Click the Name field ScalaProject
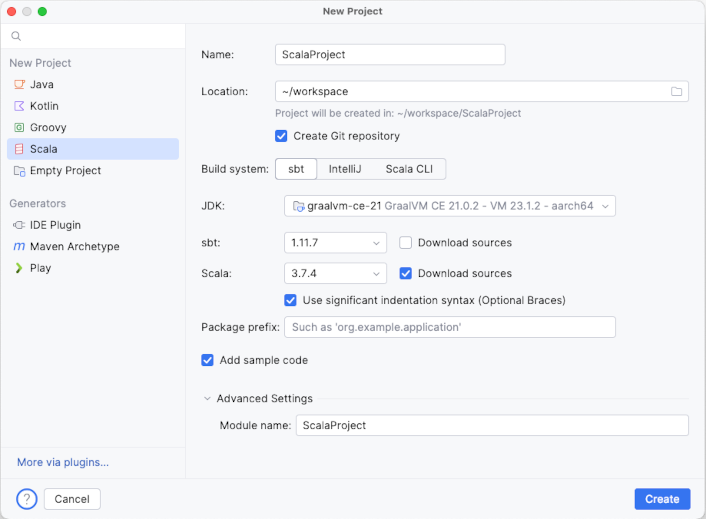Screen dimensions: 706x519 [390, 54]
